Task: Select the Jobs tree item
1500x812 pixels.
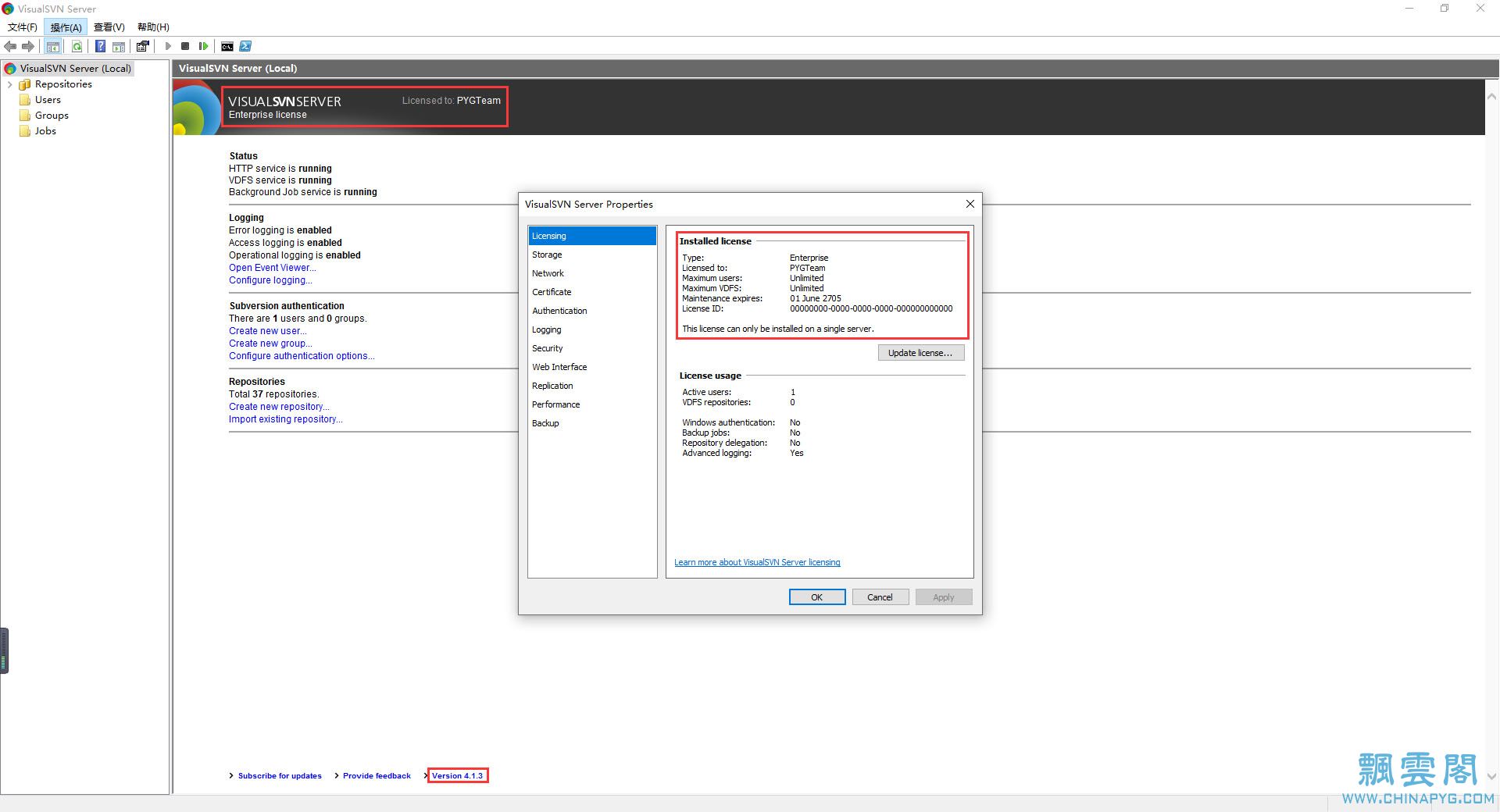Action: point(45,131)
